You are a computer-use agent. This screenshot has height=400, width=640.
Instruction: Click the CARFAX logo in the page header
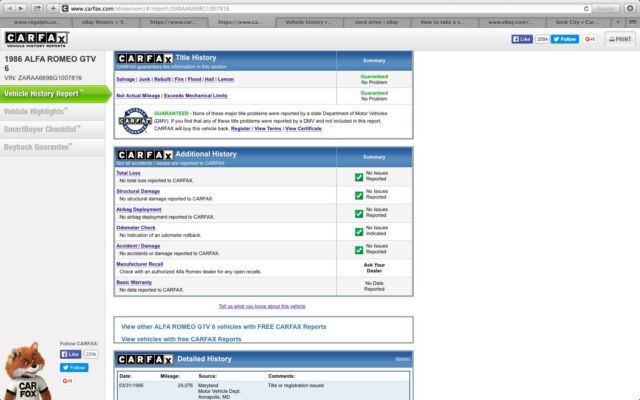pyautogui.click(x=36, y=39)
